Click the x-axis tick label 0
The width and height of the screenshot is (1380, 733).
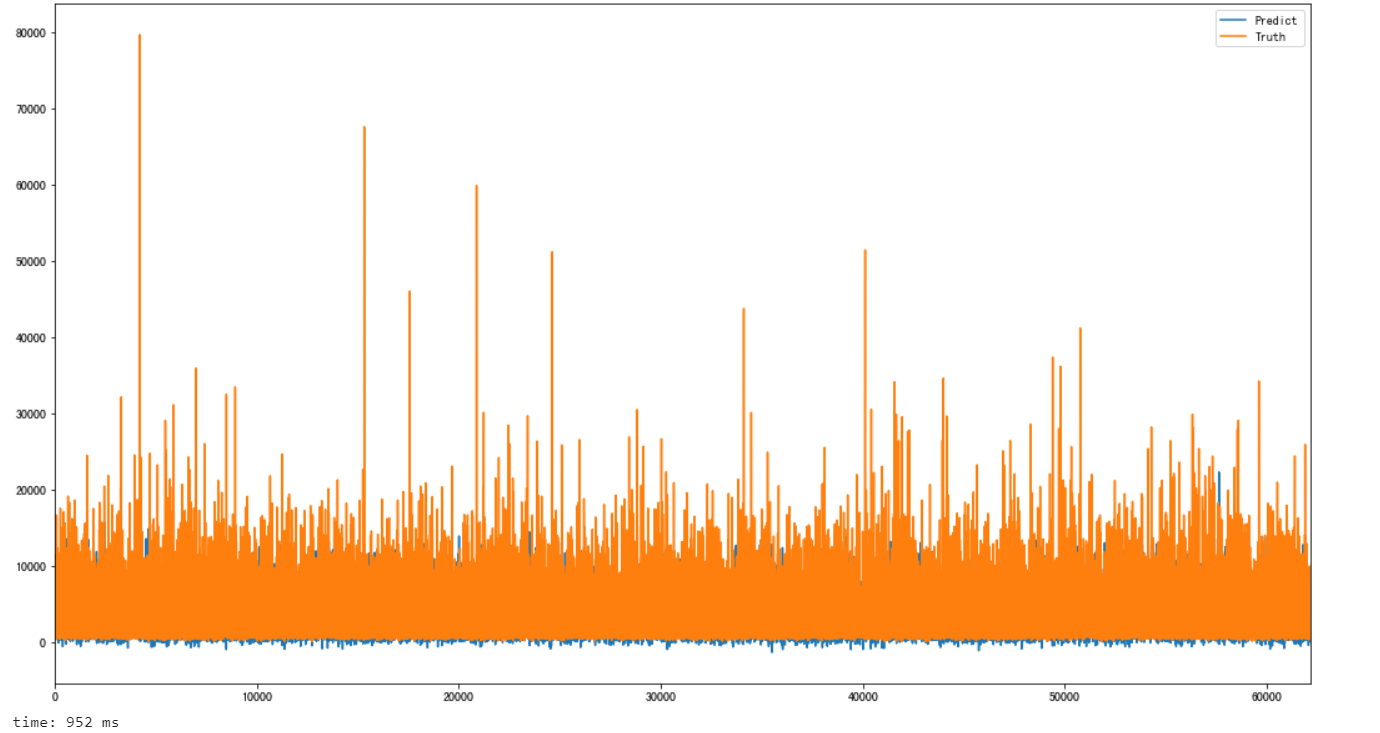tap(55, 696)
